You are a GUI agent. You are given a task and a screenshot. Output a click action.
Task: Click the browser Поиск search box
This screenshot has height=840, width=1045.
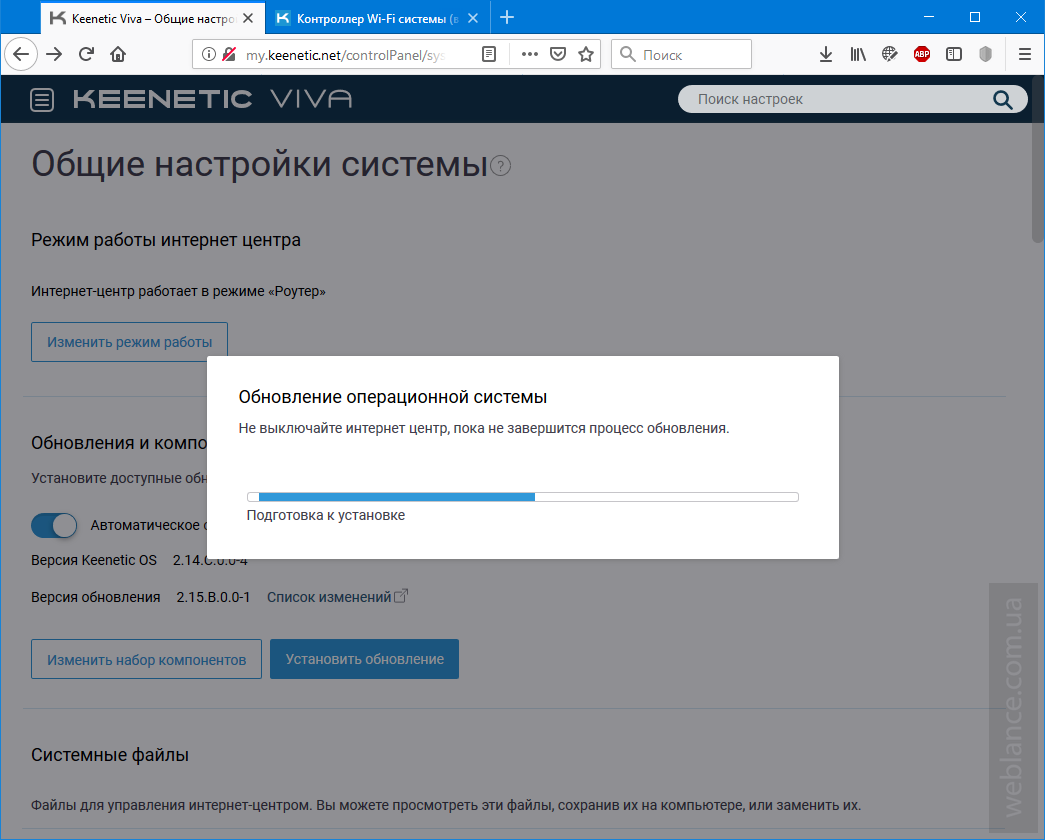(681, 55)
